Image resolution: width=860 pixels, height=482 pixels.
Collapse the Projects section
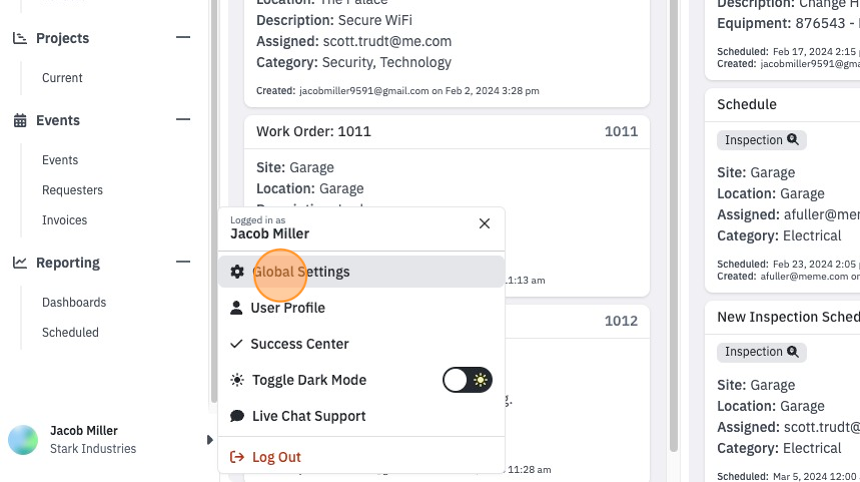[183, 37]
